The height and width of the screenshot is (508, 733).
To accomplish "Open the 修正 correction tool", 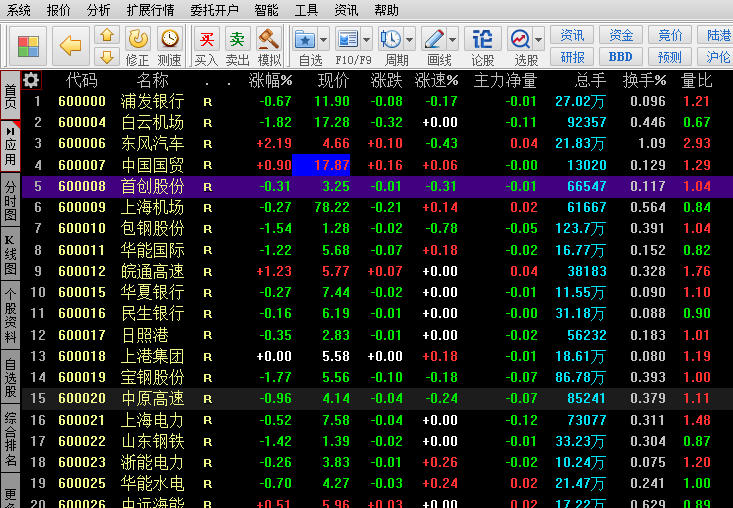I will click(138, 47).
